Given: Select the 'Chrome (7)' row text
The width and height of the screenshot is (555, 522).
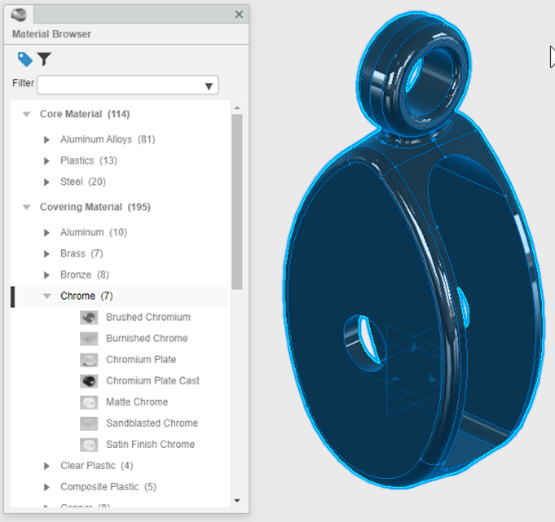Looking at the screenshot, I should (x=87, y=296).
